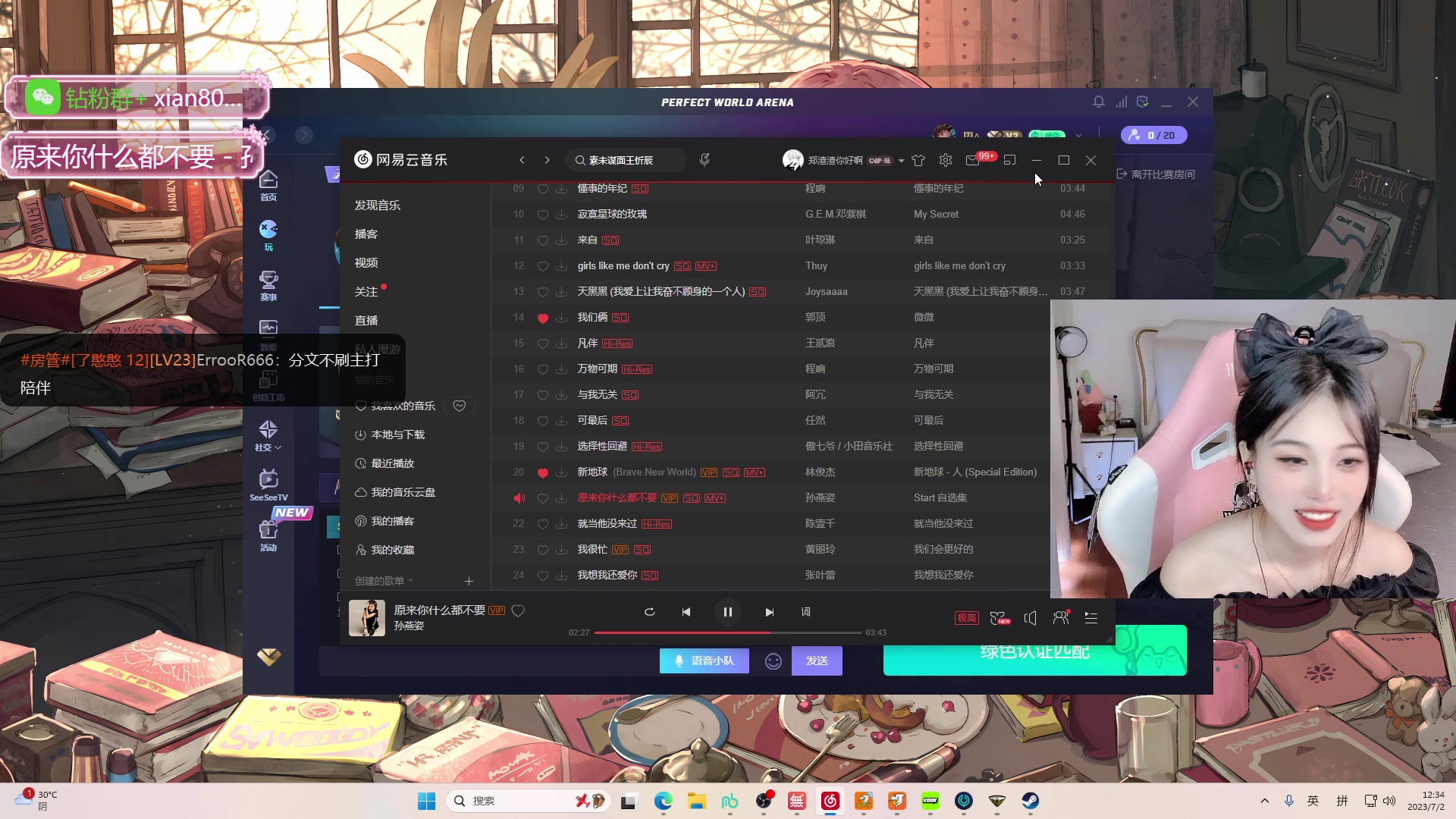The width and height of the screenshot is (1456, 819).
Task: Open the listen-together icon in player
Action: pos(1061,618)
